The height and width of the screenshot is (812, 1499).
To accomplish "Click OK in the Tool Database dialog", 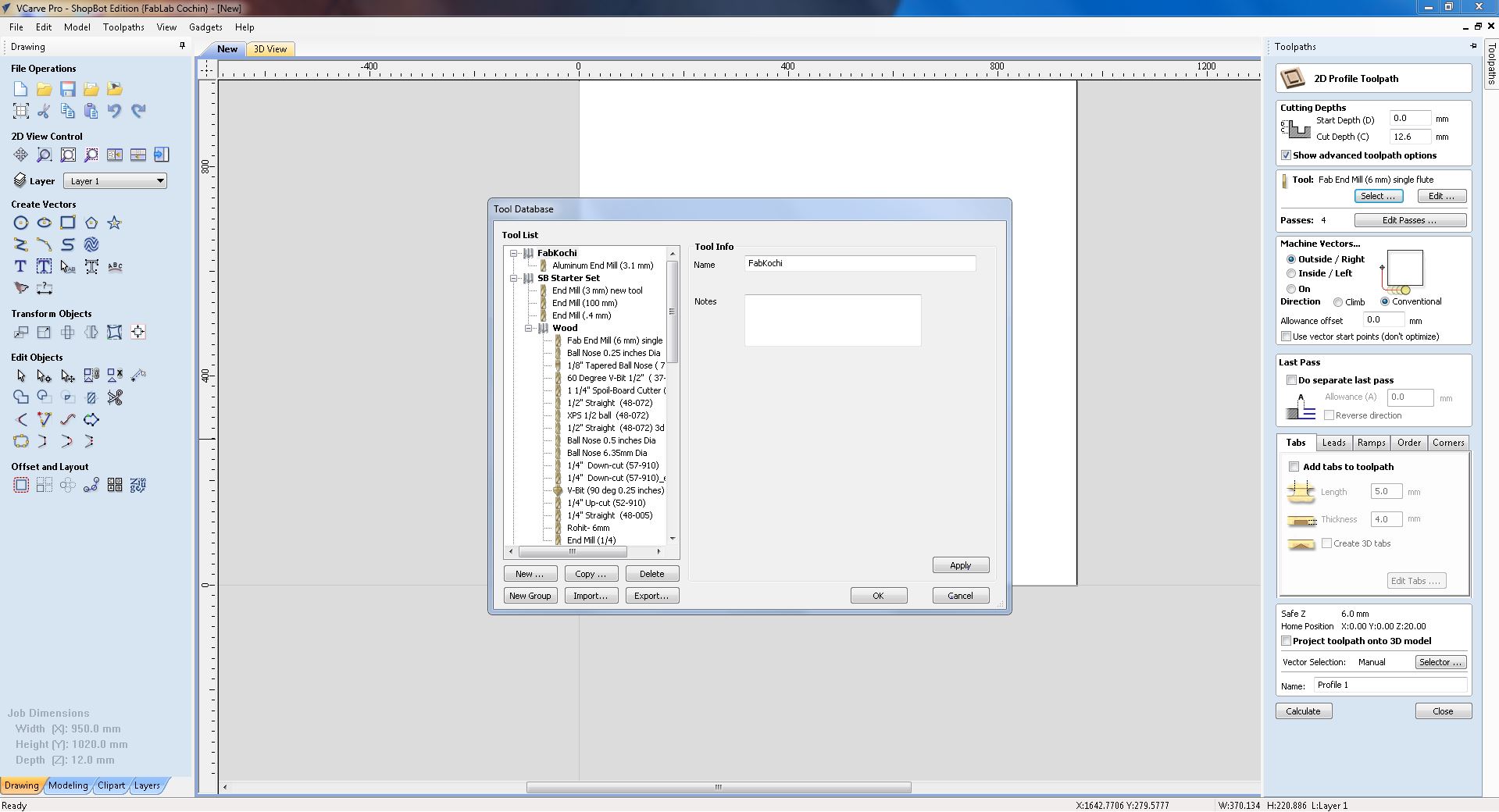I will (878, 596).
